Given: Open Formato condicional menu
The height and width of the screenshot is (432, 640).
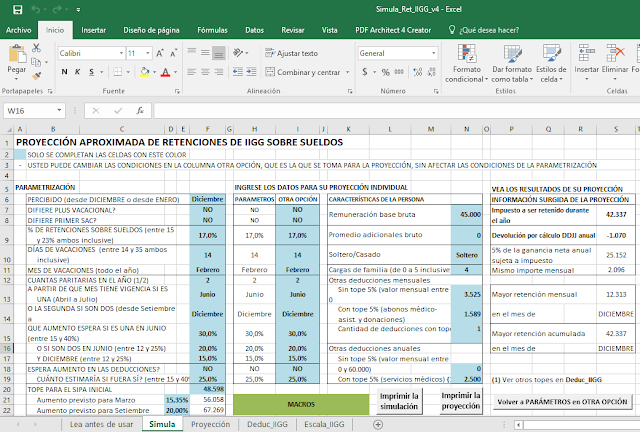Looking at the screenshot, I should [x=467, y=62].
